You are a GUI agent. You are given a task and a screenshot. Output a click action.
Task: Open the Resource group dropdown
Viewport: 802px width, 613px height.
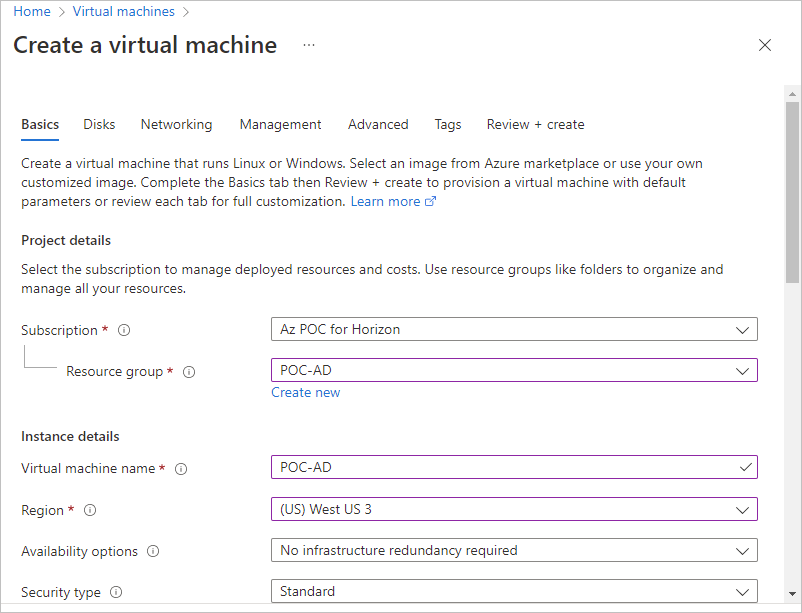click(514, 370)
